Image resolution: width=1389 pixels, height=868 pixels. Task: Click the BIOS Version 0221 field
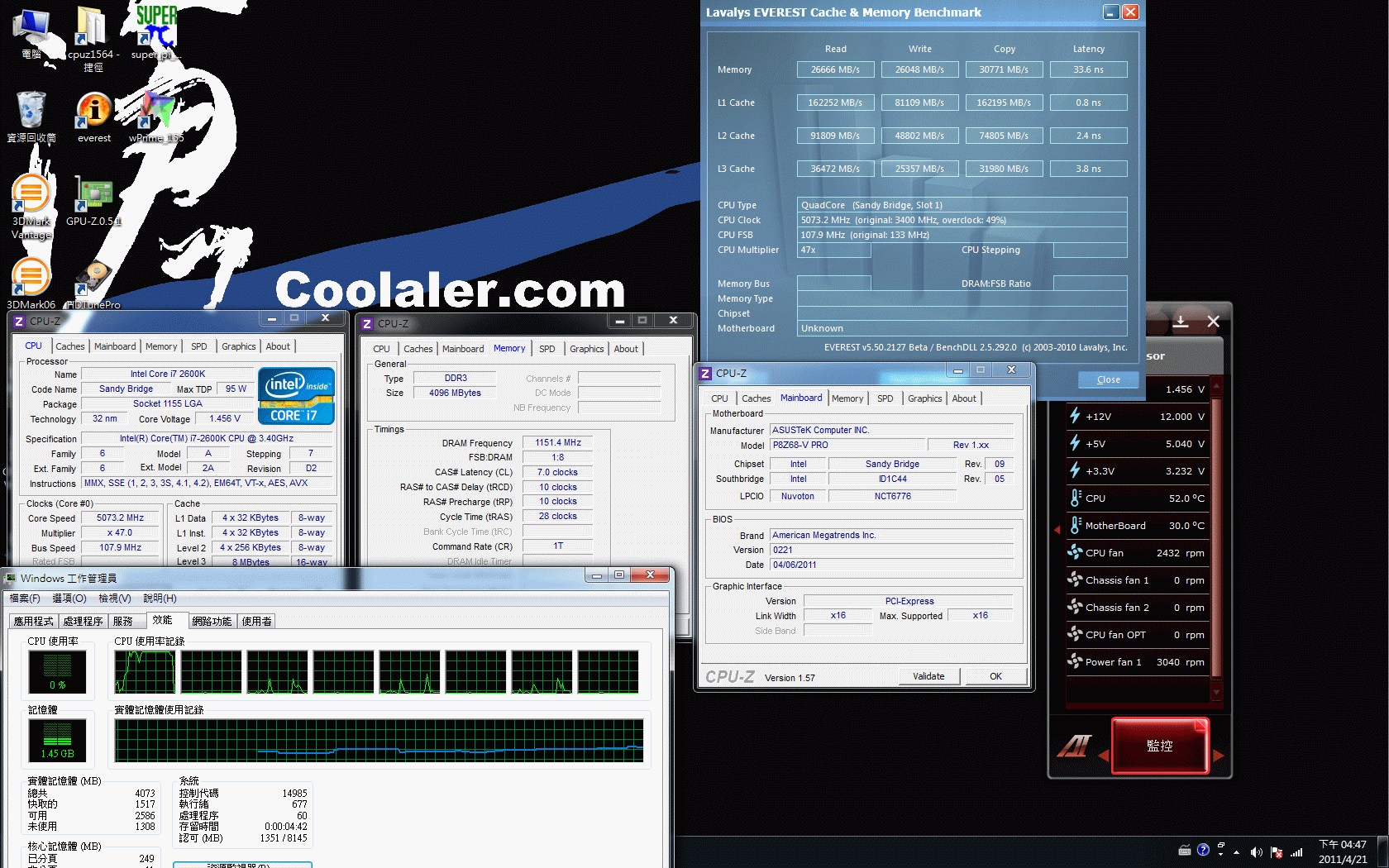tap(891, 550)
